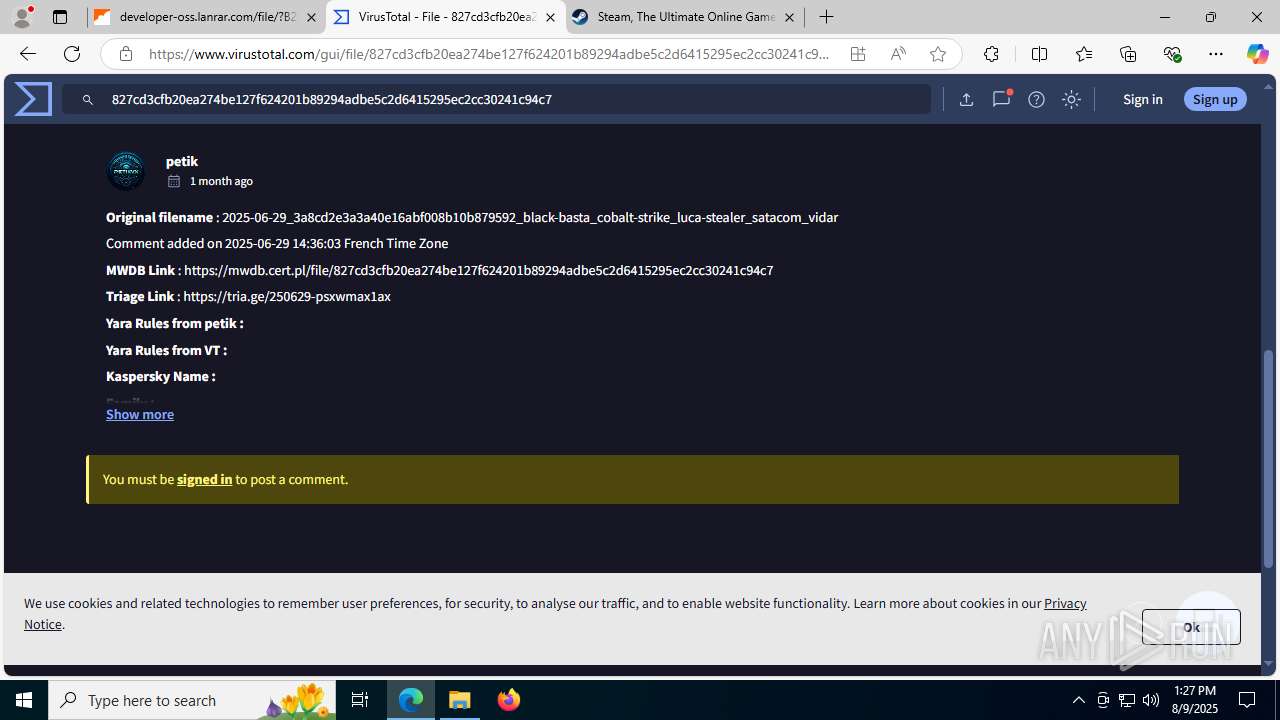Enable Read aloud icon in address bar
This screenshot has height=720, width=1280.
tap(898, 54)
